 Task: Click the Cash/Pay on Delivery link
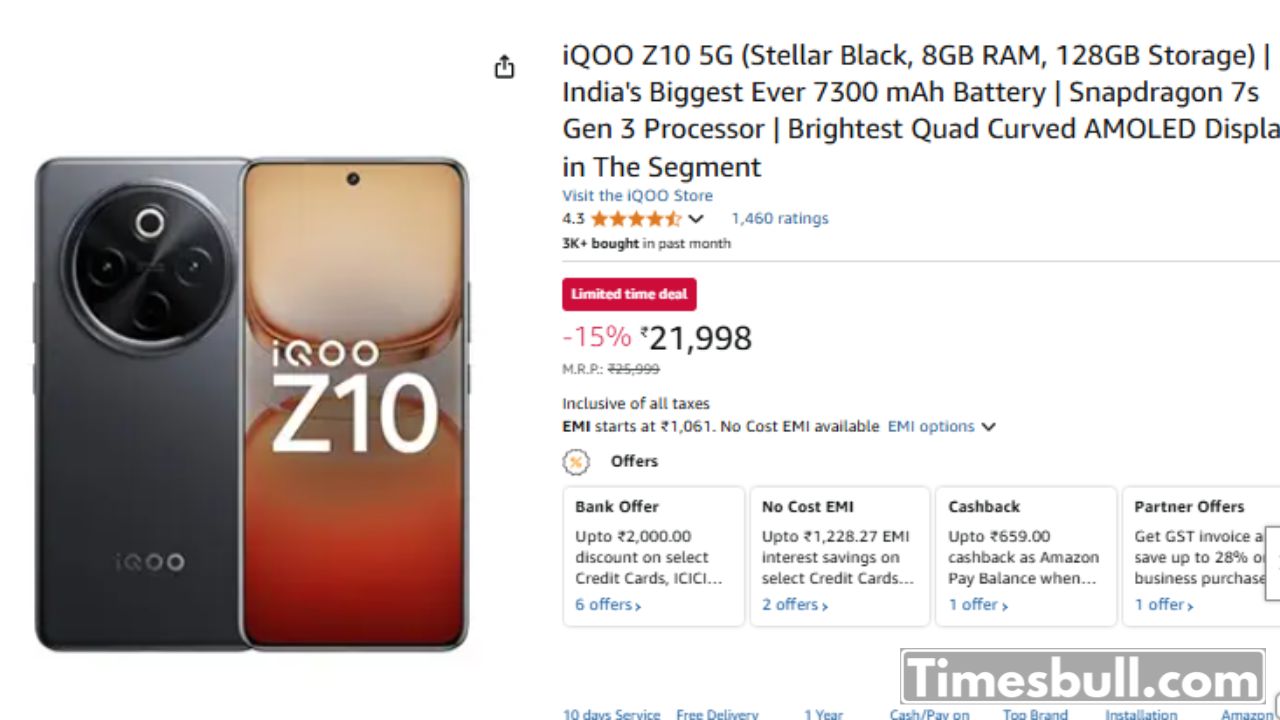[929, 714]
